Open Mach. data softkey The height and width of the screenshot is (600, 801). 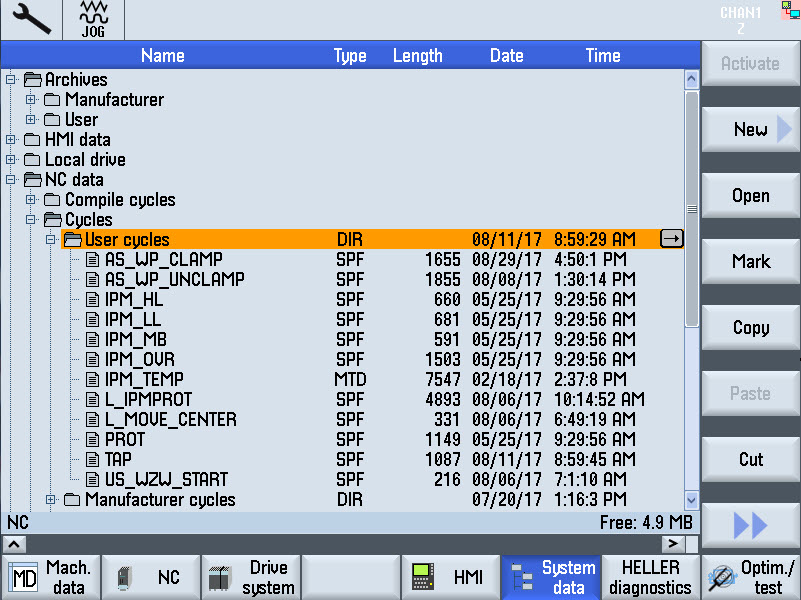tap(50, 577)
